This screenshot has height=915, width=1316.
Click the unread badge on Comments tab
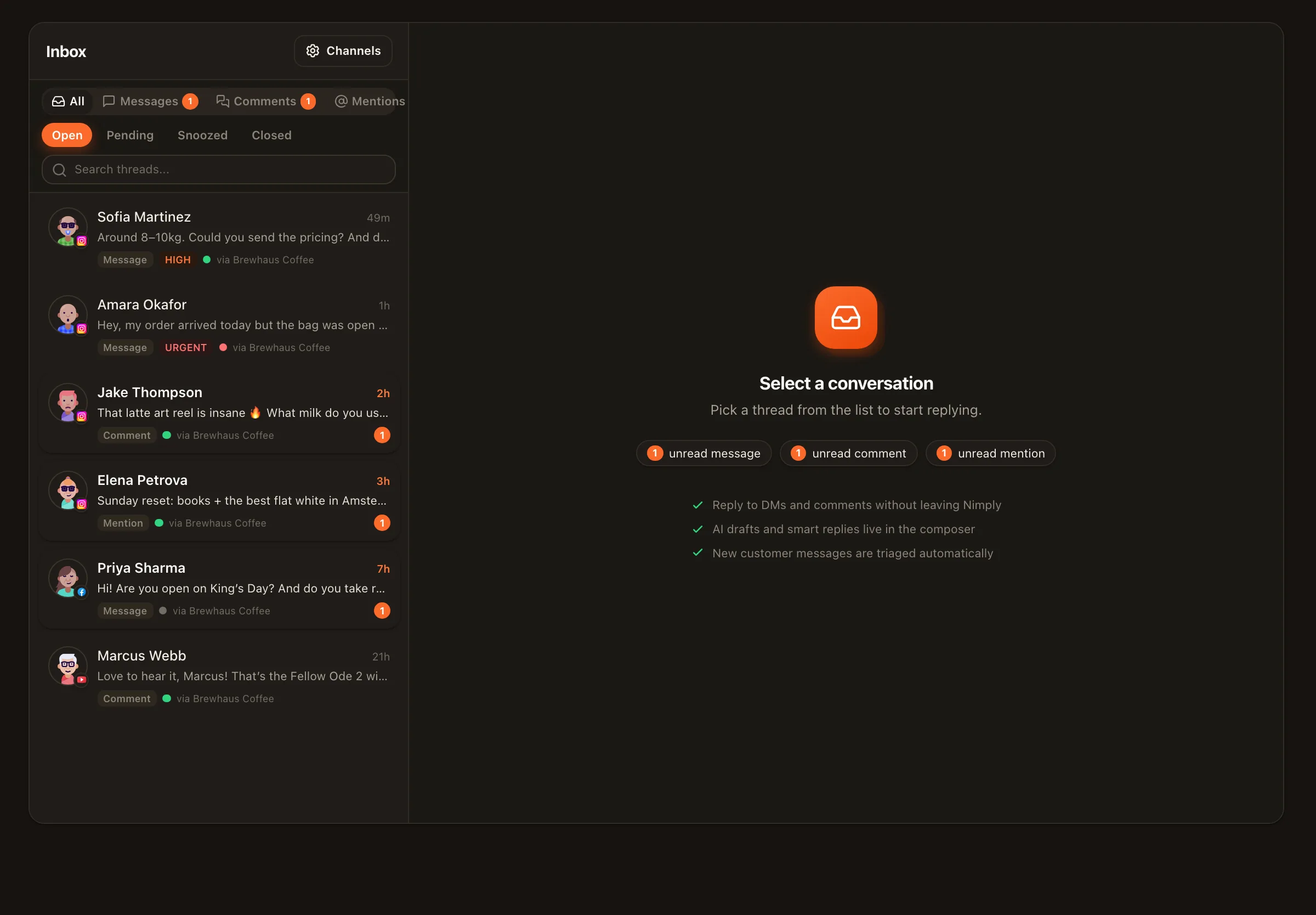308,101
